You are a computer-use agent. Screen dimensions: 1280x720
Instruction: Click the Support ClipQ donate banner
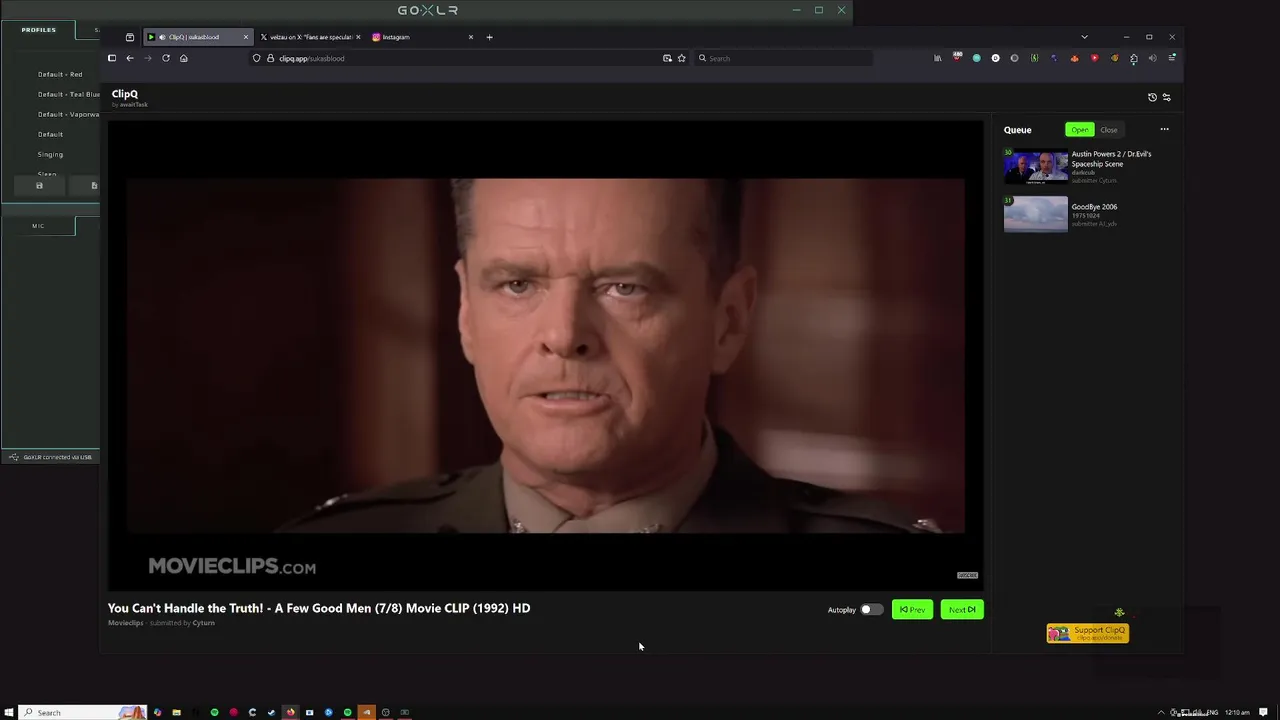tap(1088, 633)
